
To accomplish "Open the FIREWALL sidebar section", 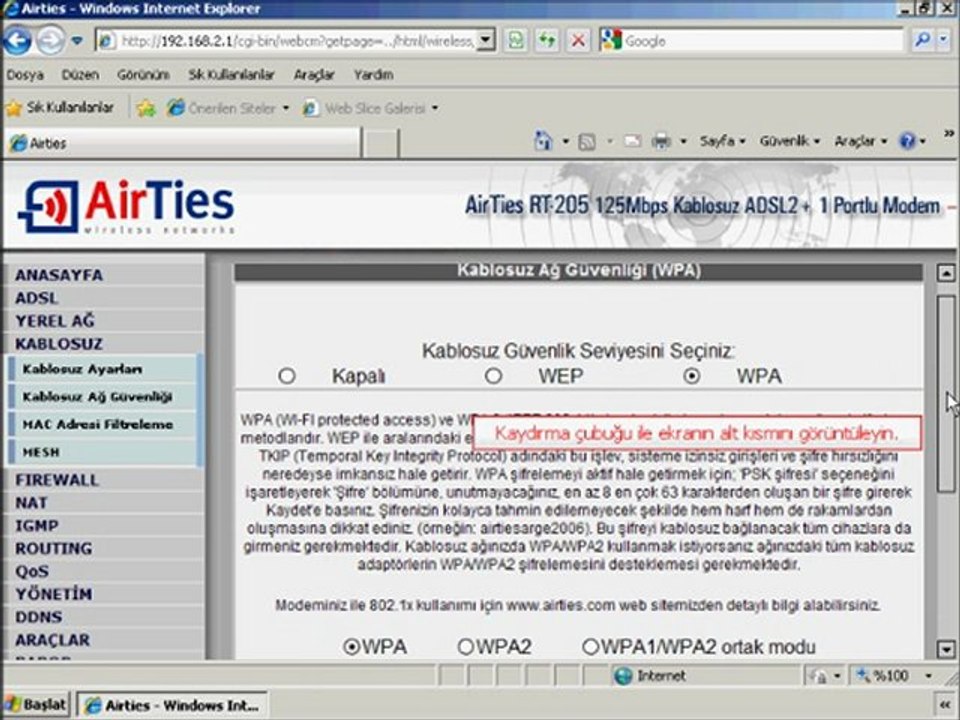I will point(57,480).
